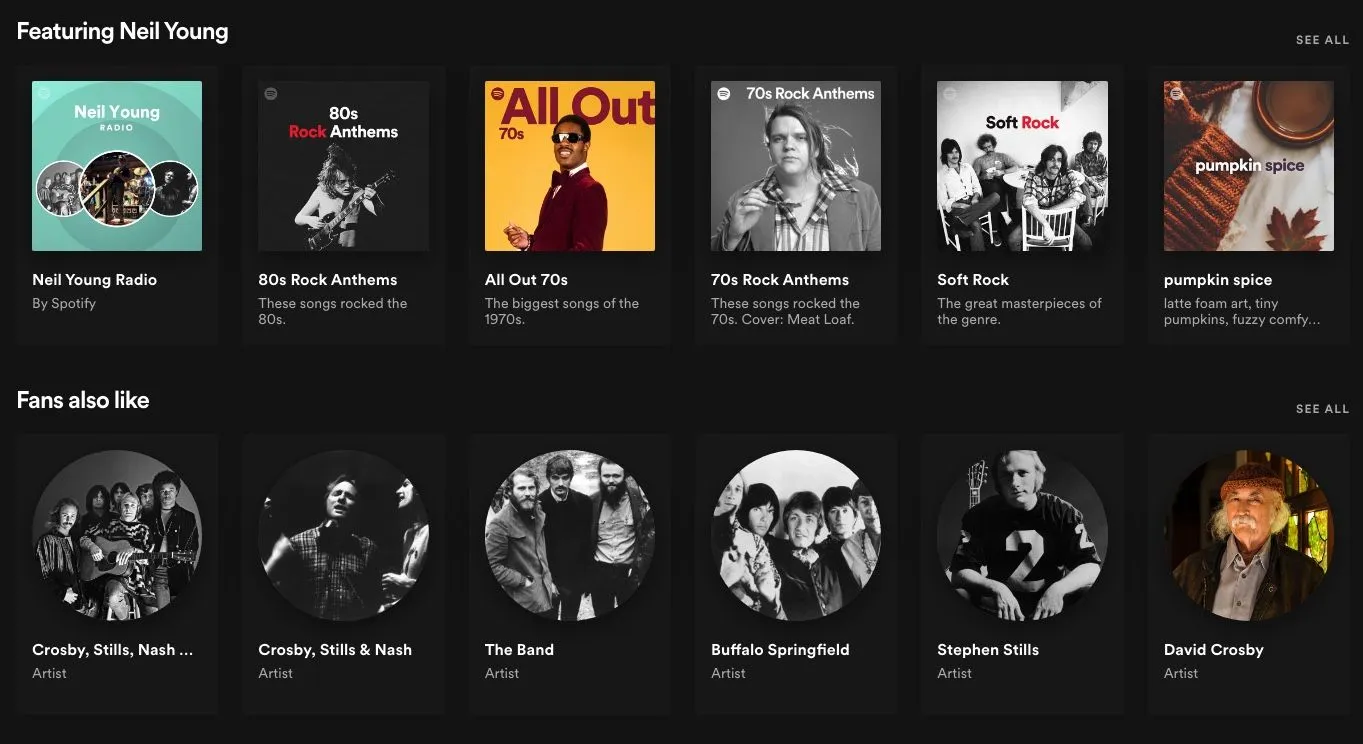Viewport: 1363px width, 744px height.
Task: Click the Soft Rock title text
Action: [x=973, y=280]
